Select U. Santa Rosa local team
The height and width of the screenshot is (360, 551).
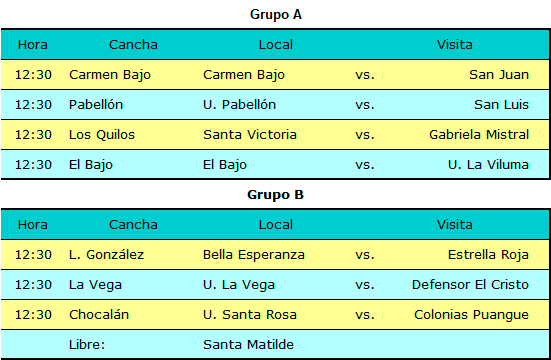(250, 315)
